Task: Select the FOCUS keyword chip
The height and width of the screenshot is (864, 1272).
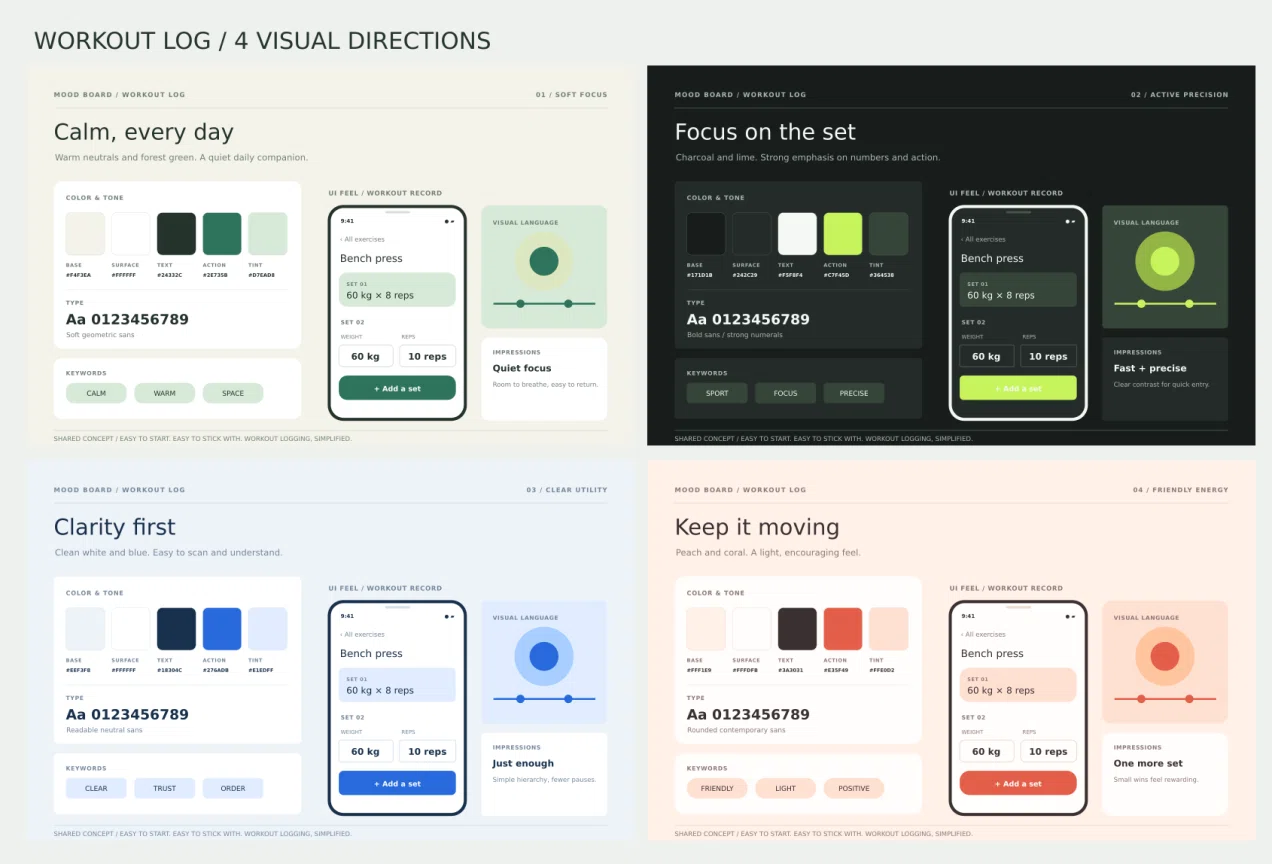Action: [786, 393]
